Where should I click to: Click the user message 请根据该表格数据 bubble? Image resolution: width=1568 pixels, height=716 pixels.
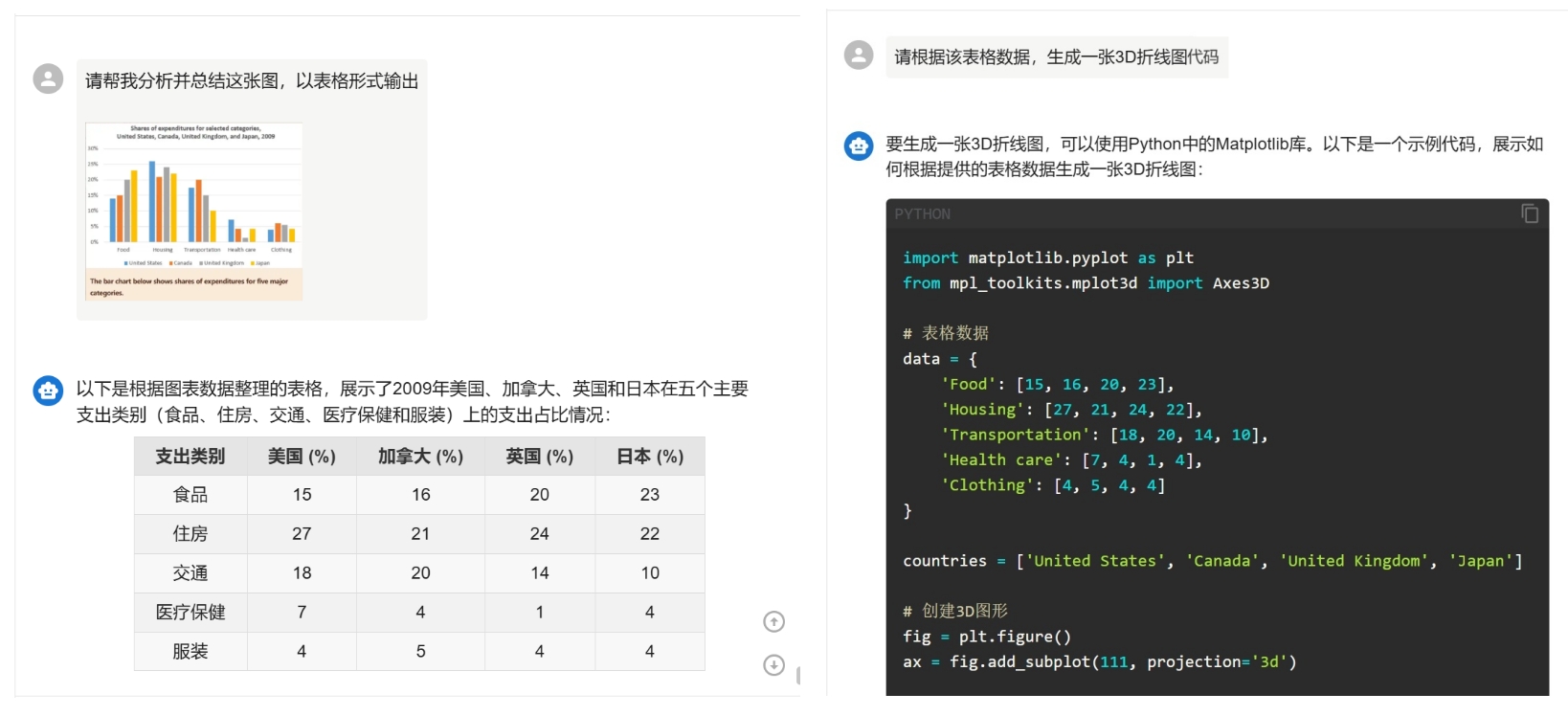1056,57
